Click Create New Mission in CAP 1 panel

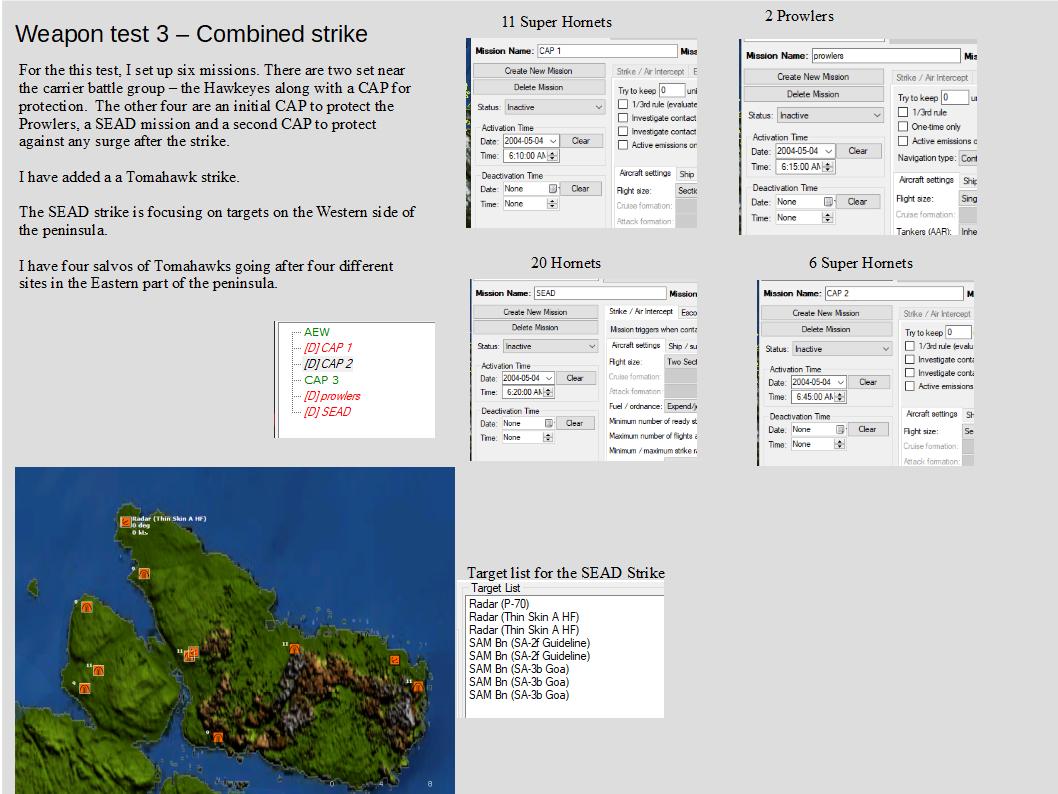coord(538,71)
